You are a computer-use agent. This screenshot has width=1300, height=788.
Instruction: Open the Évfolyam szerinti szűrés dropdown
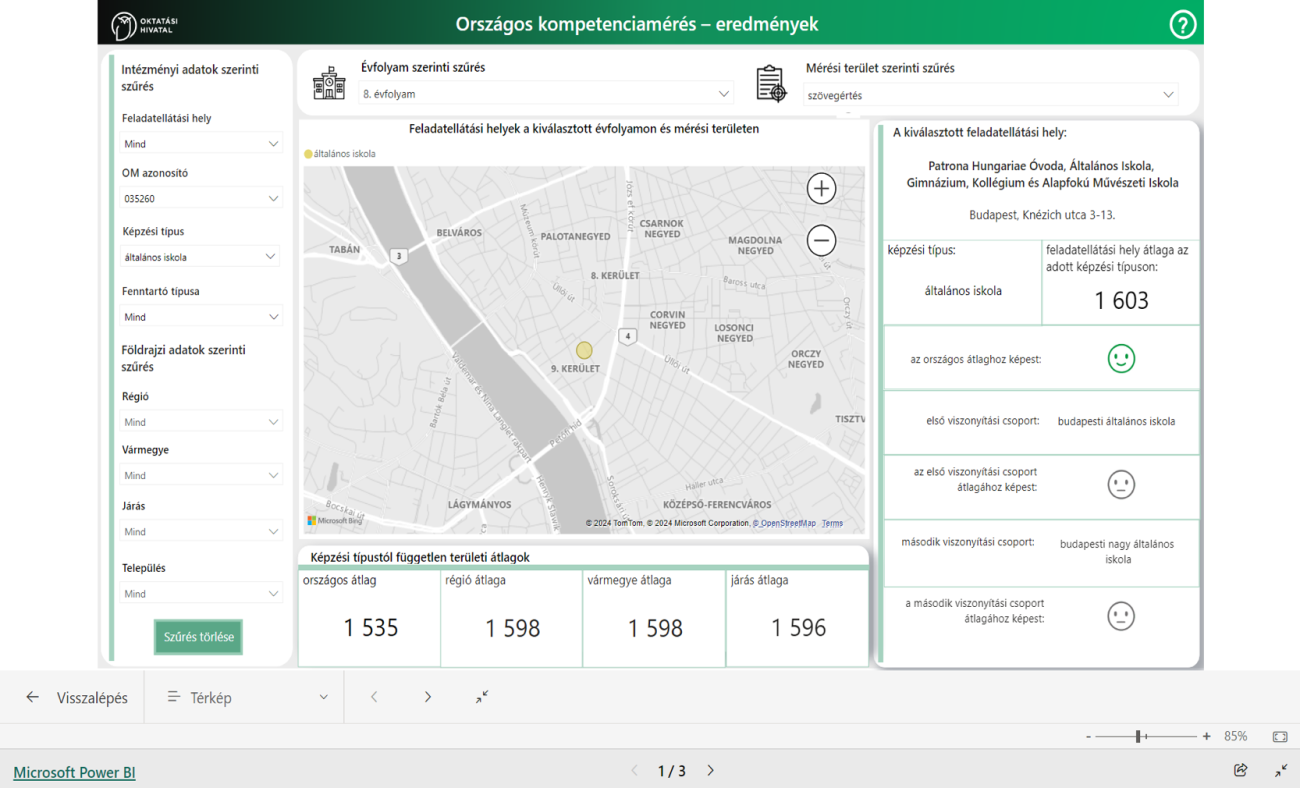click(x=546, y=94)
